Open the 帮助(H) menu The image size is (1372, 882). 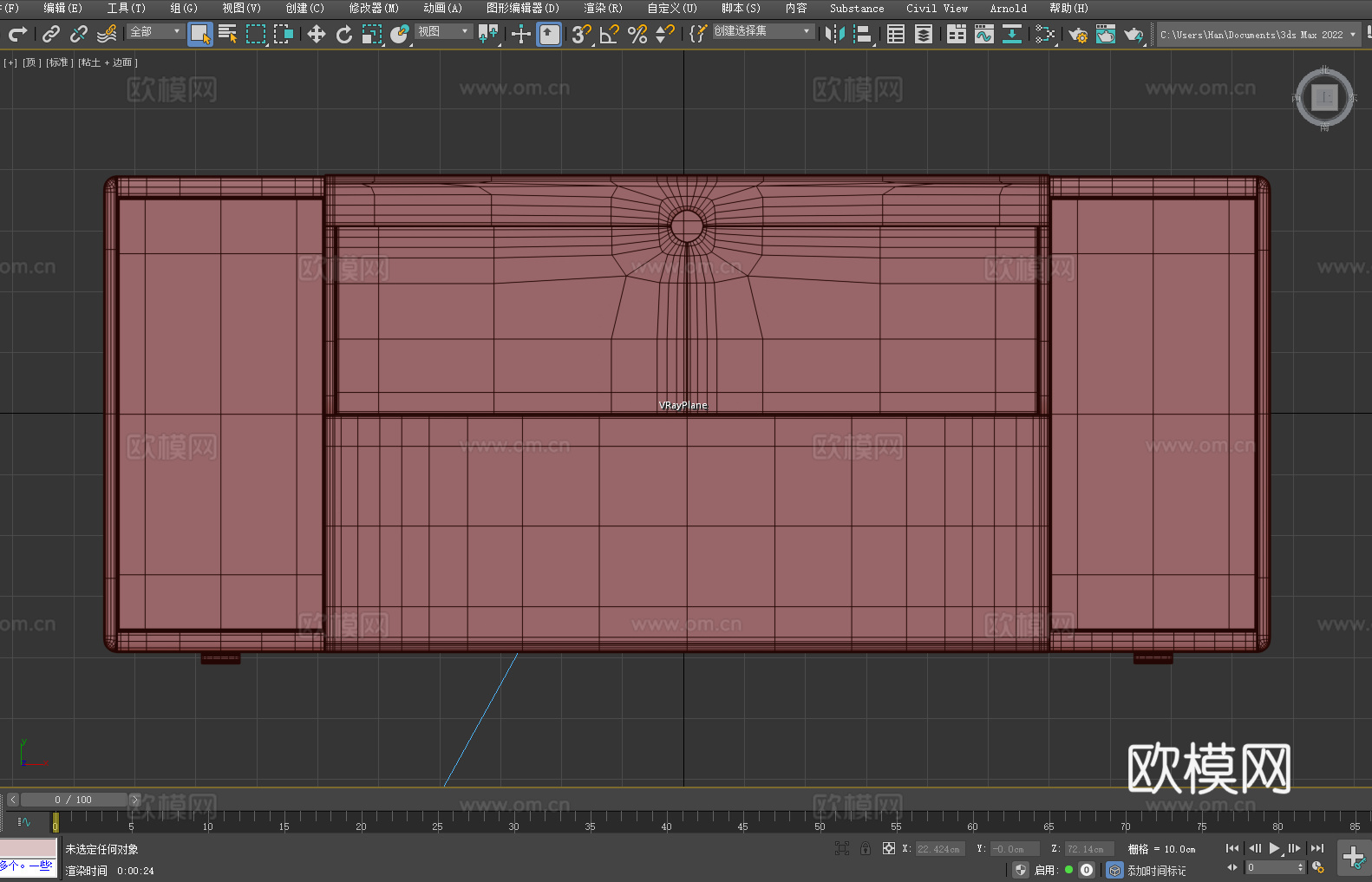click(x=1069, y=8)
